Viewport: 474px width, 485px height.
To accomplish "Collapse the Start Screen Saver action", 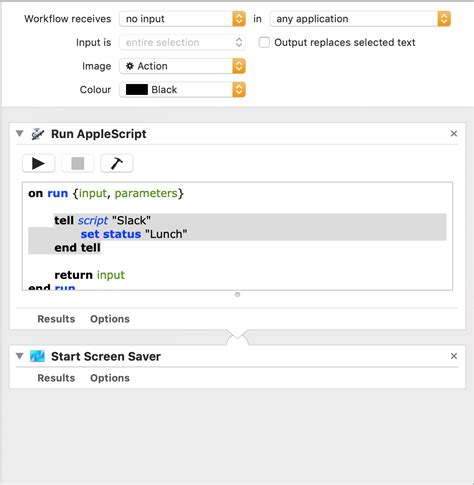I will pos(20,356).
